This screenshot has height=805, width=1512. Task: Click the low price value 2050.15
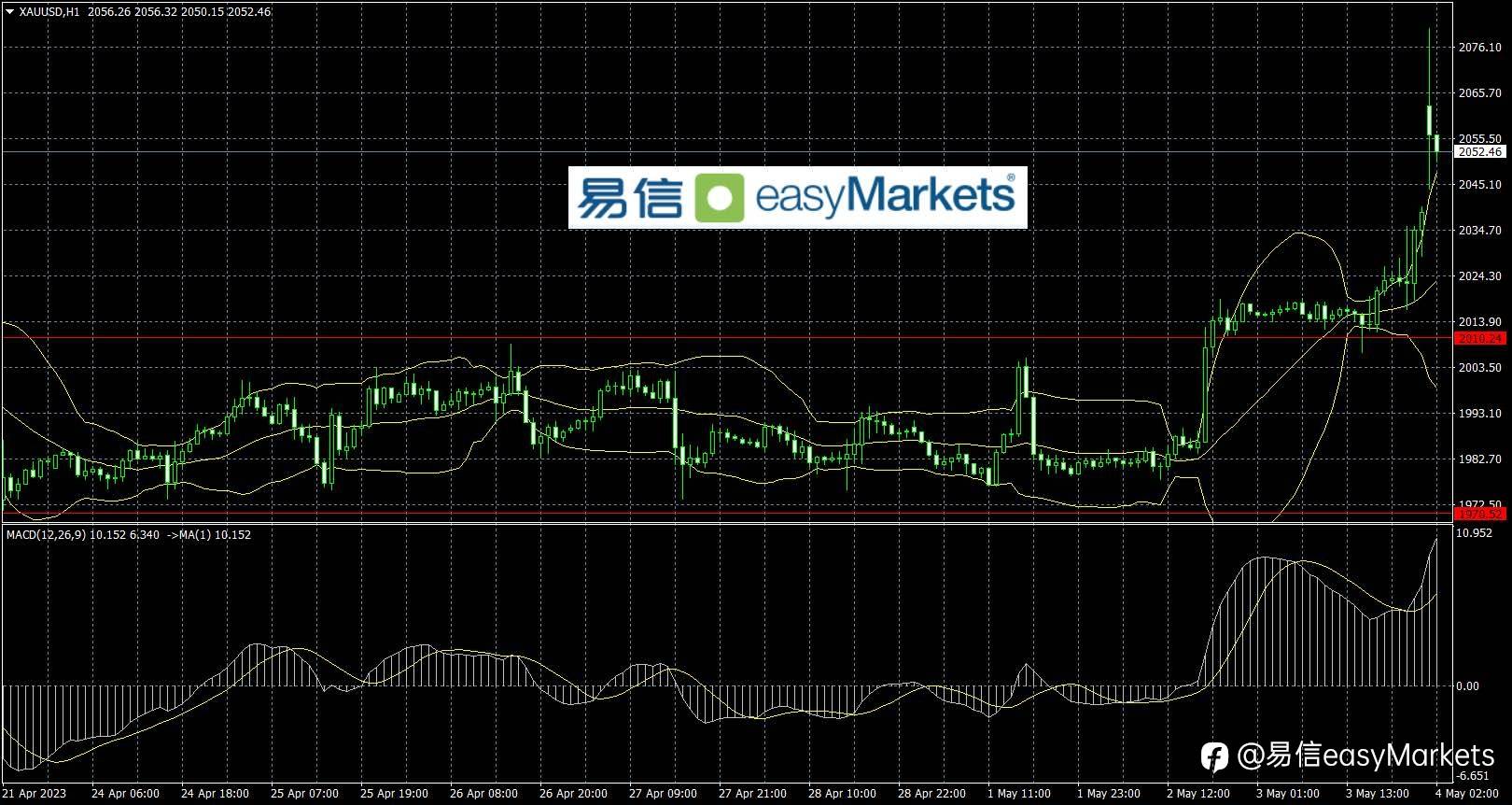coord(203,12)
